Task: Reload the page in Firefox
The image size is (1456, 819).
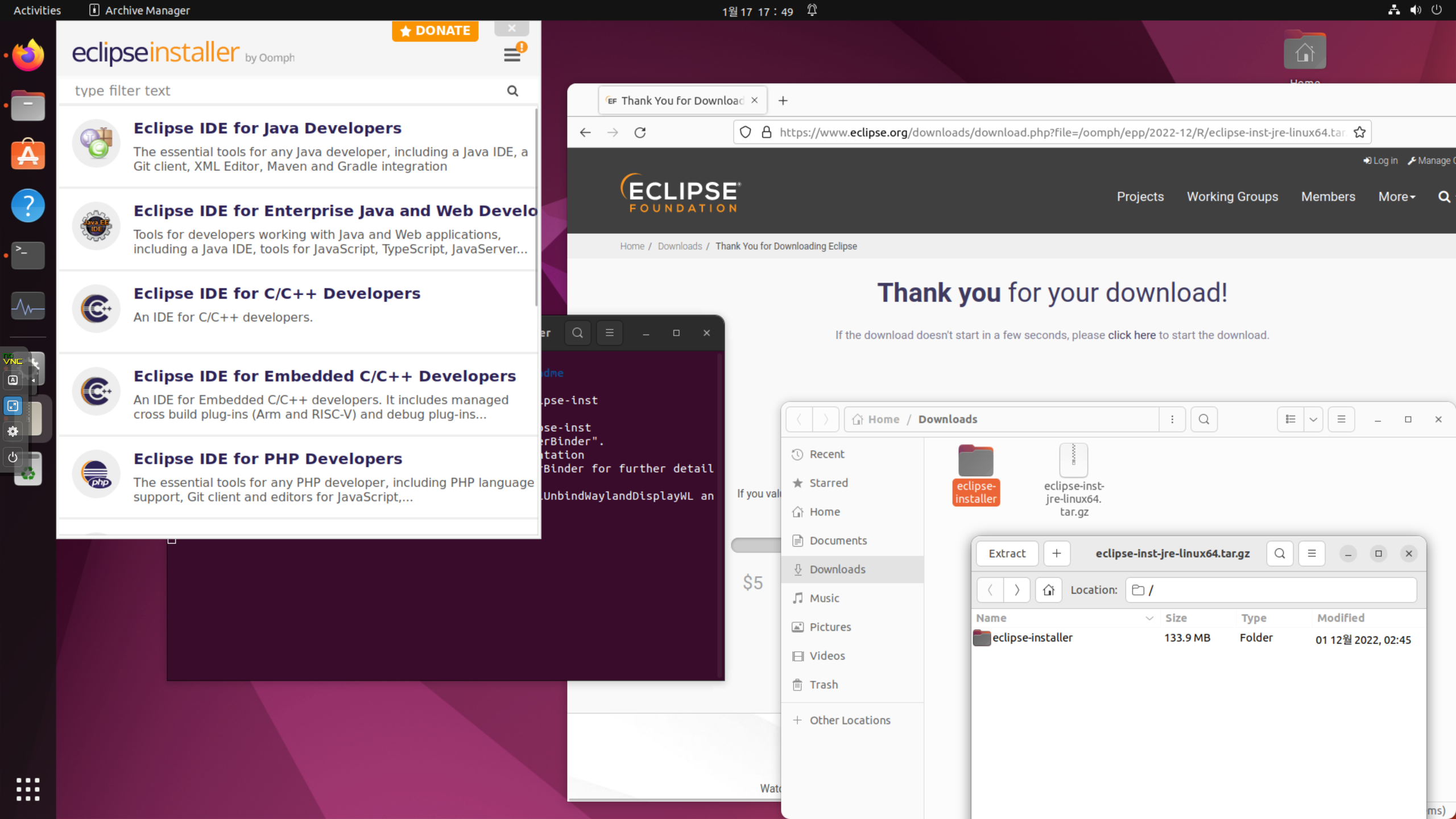Action: click(x=640, y=133)
